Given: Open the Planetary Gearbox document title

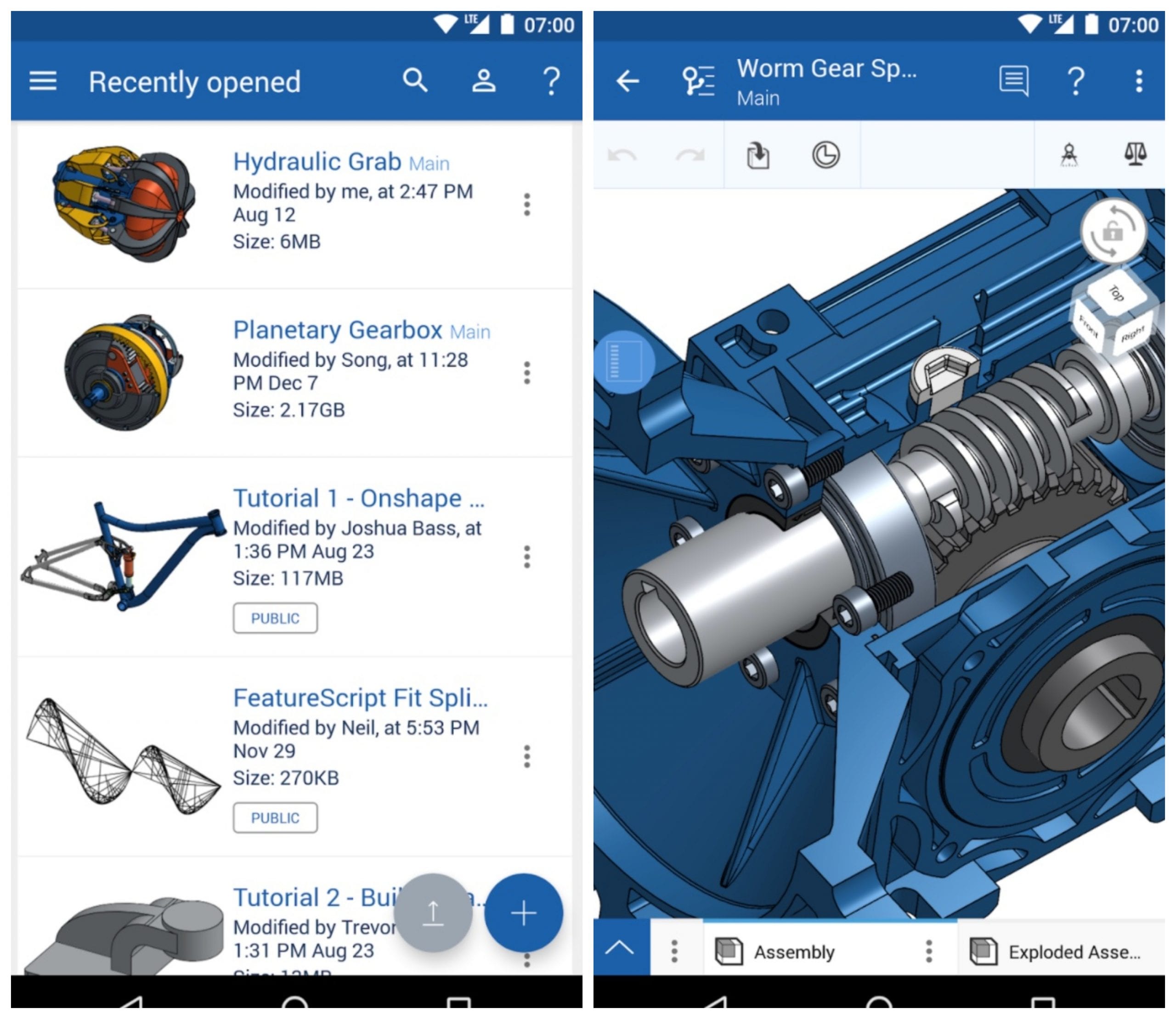Looking at the screenshot, I should (337, 330).
